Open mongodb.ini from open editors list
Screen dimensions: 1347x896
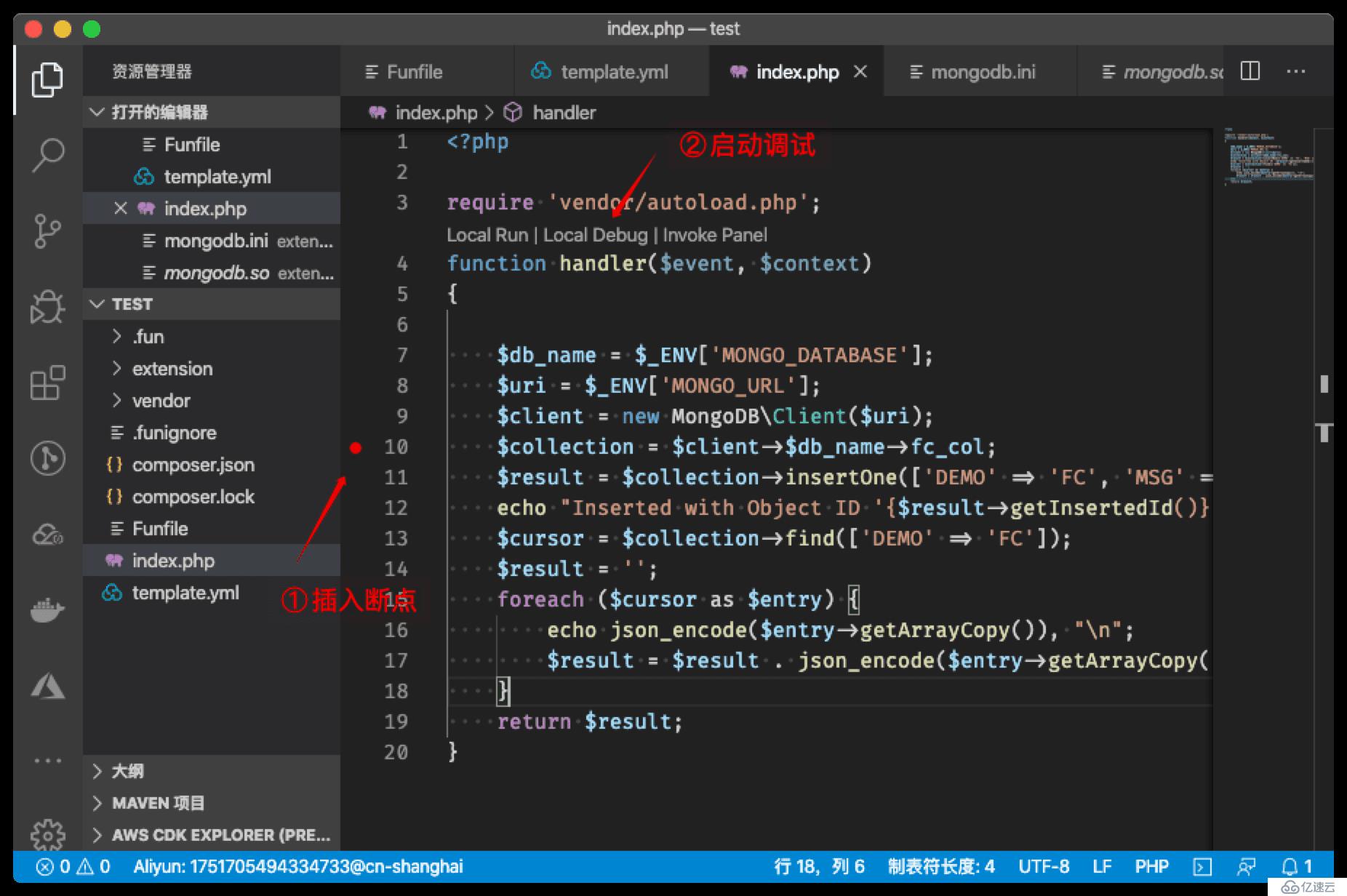pos(211,241)
